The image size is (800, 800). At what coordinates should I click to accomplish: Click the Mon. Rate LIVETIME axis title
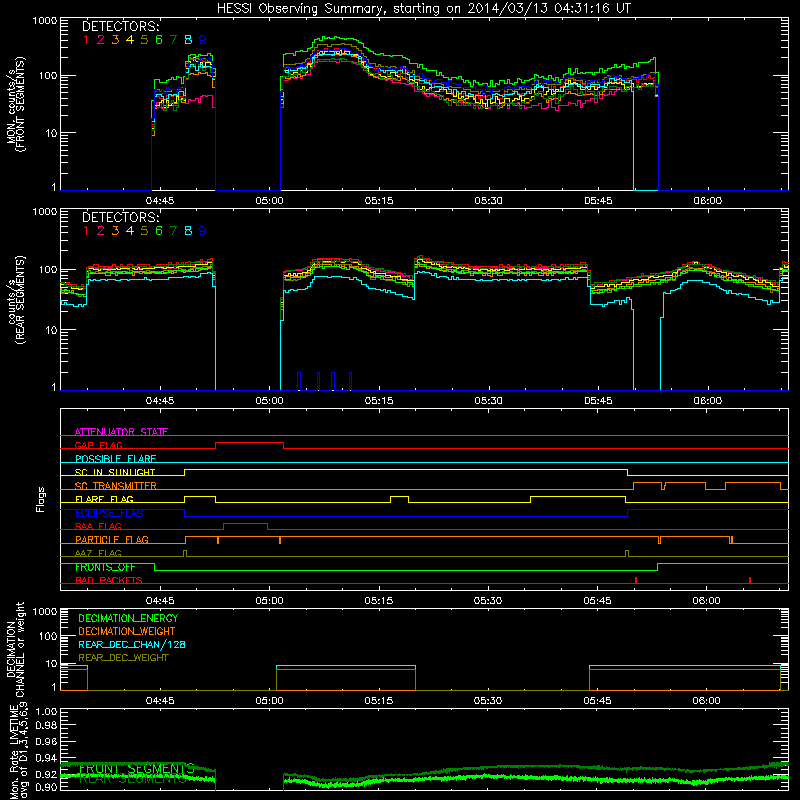point(19,751)
